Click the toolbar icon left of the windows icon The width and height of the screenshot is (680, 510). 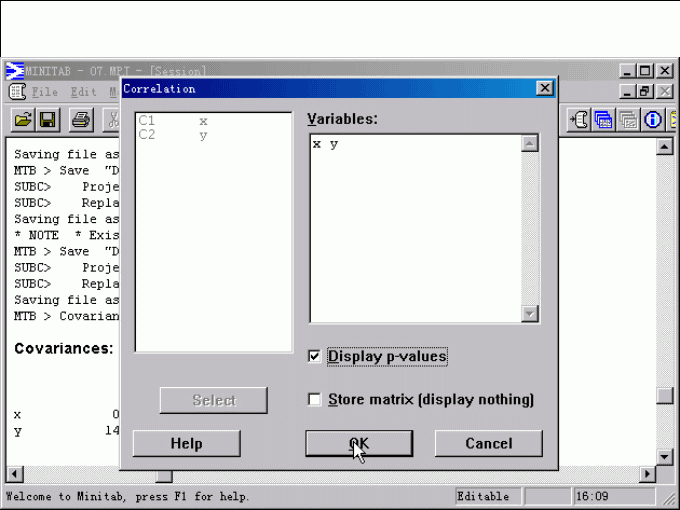[x=579, y=120]
